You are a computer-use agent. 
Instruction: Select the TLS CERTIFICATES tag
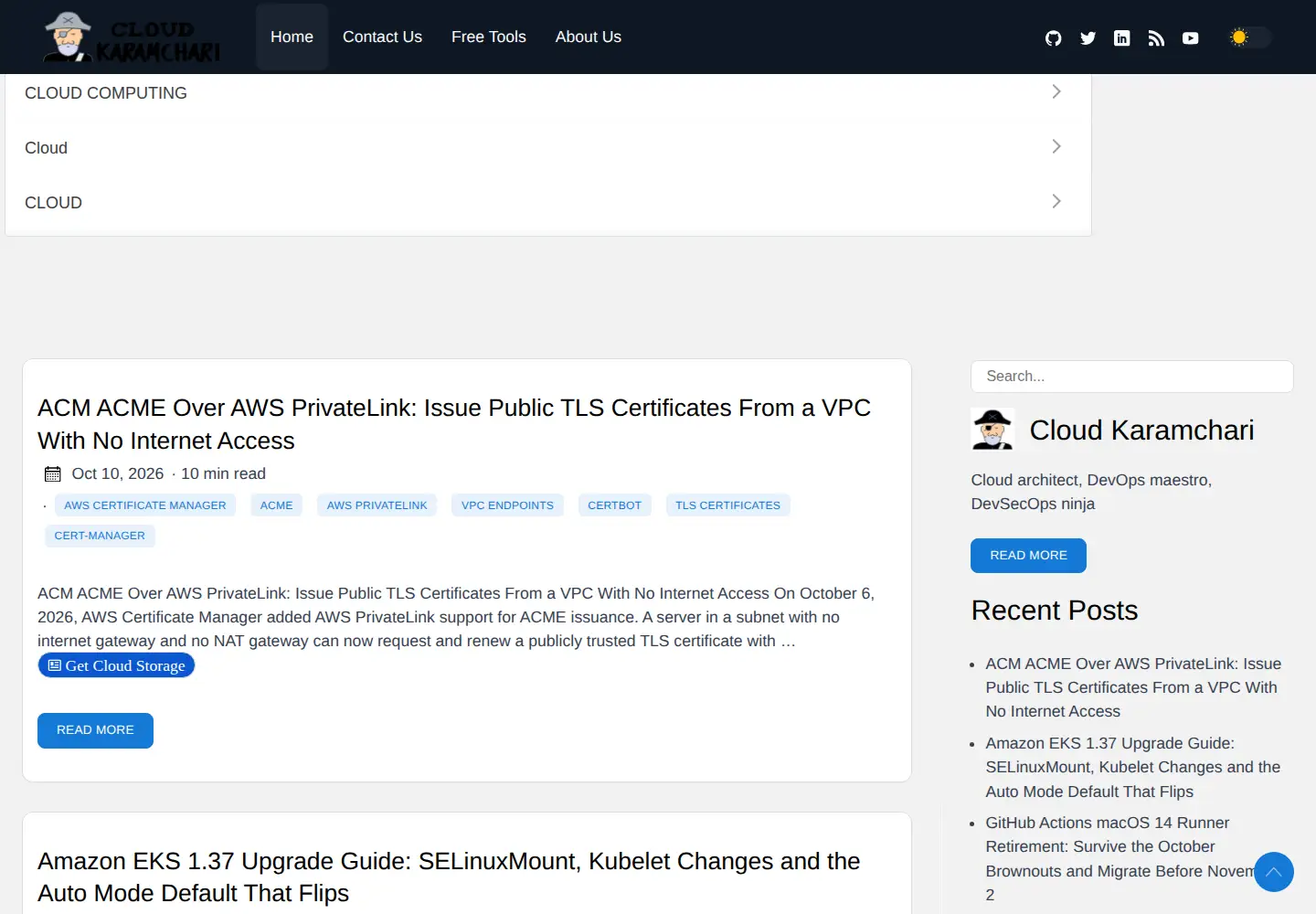pos(728,505)
